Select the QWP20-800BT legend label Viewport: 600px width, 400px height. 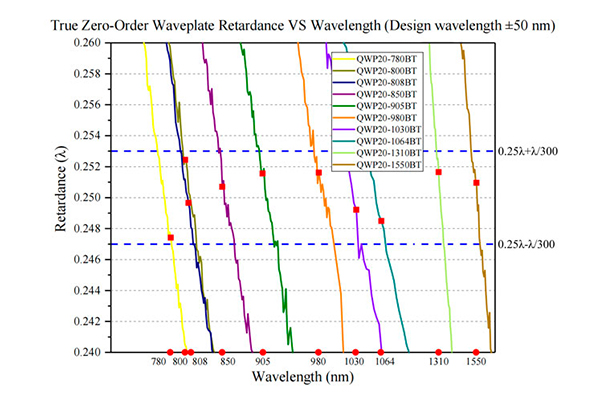tap(387, 71)
